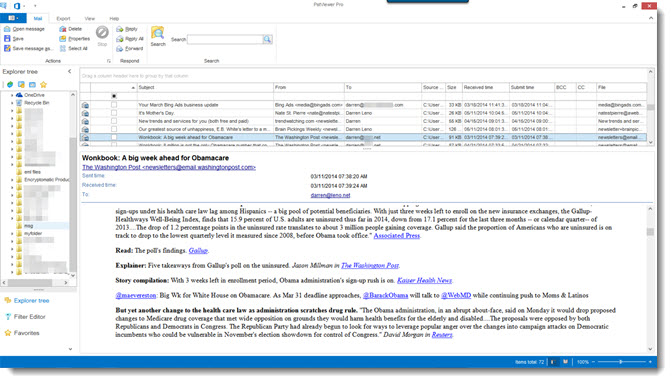
Task: Select the Explorer tree navigation item
Action: (31, 301)
